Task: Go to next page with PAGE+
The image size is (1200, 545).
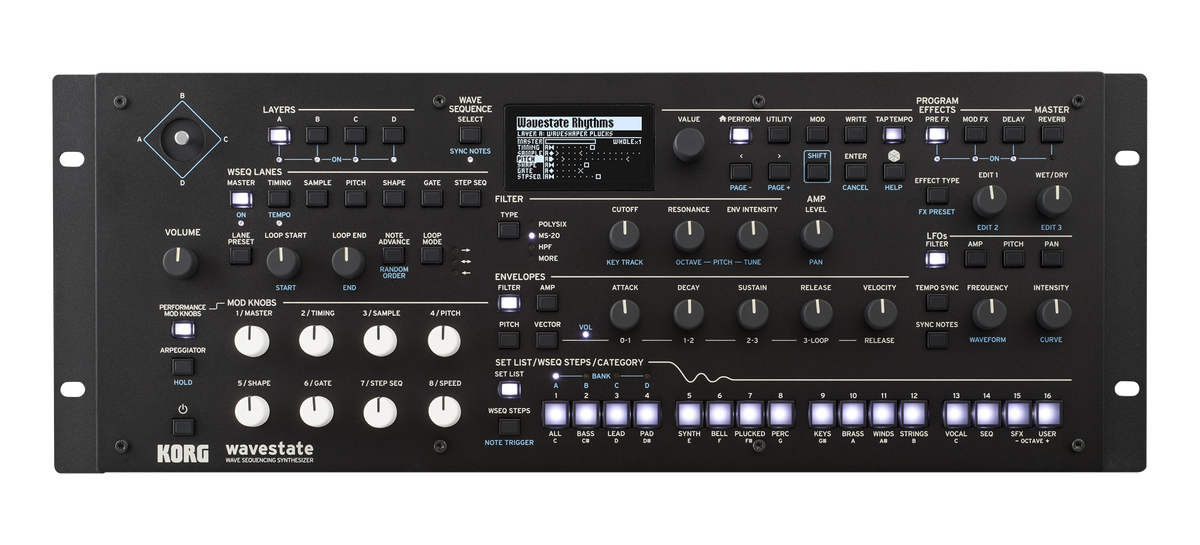Action: point(778,172)
